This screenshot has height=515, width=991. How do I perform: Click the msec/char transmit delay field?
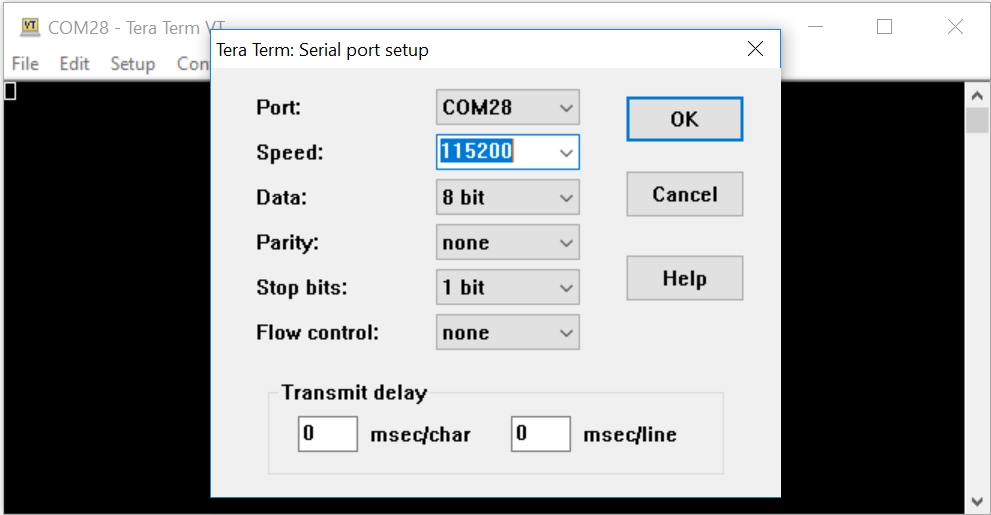[x=328, y=434]
